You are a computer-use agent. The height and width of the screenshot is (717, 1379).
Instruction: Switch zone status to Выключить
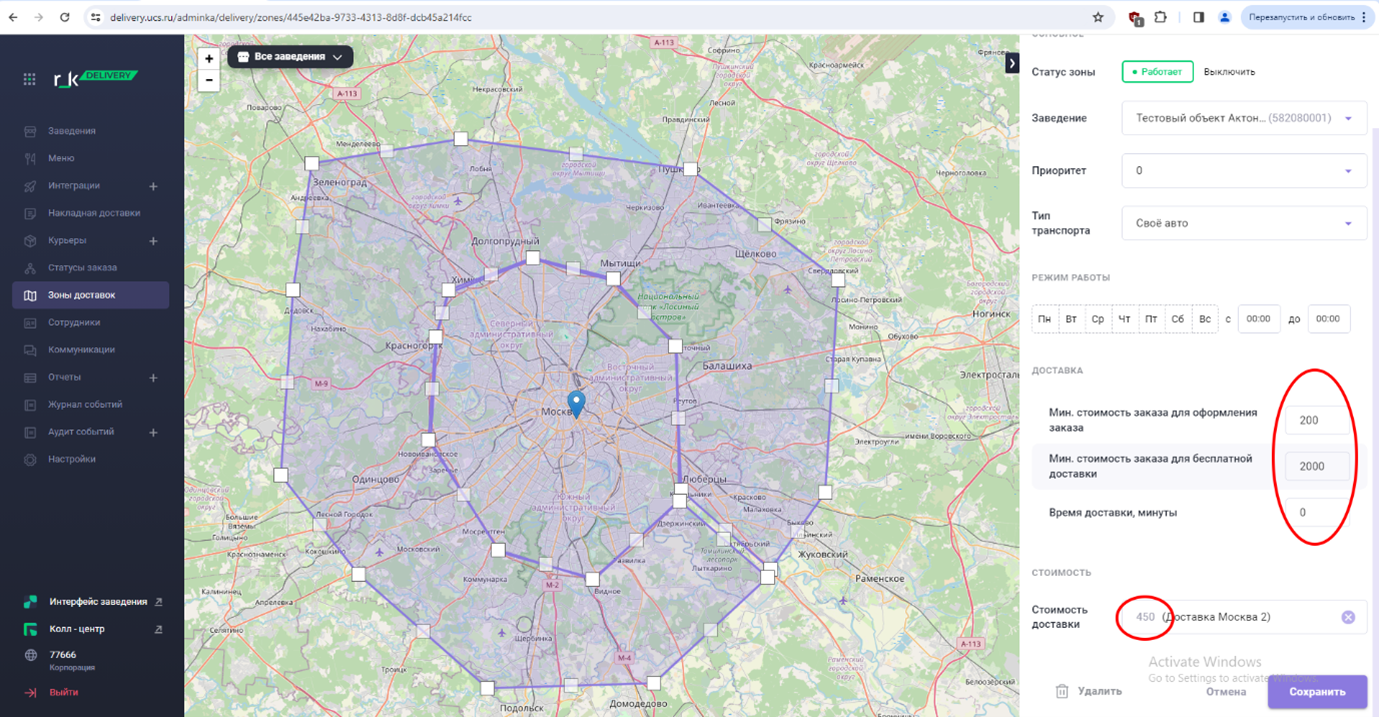1229,72
